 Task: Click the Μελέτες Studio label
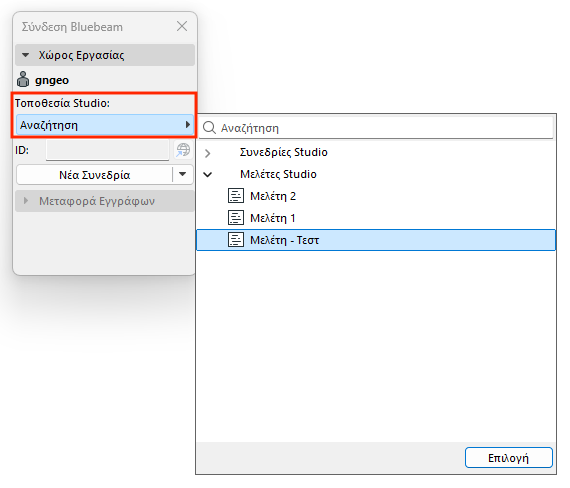pyautogui.click(x=278, y=174)
